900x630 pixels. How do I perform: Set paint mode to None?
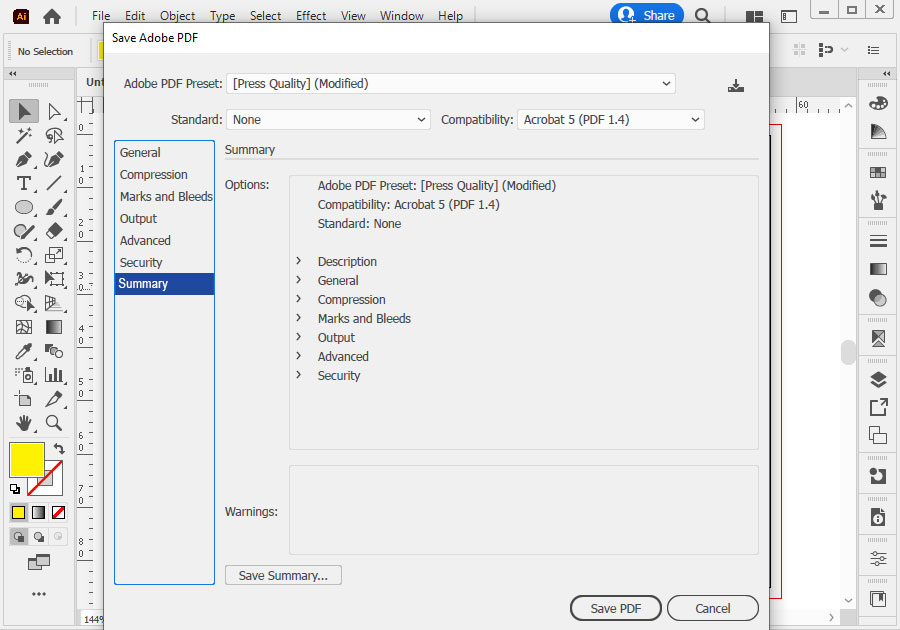coord(59,512)
